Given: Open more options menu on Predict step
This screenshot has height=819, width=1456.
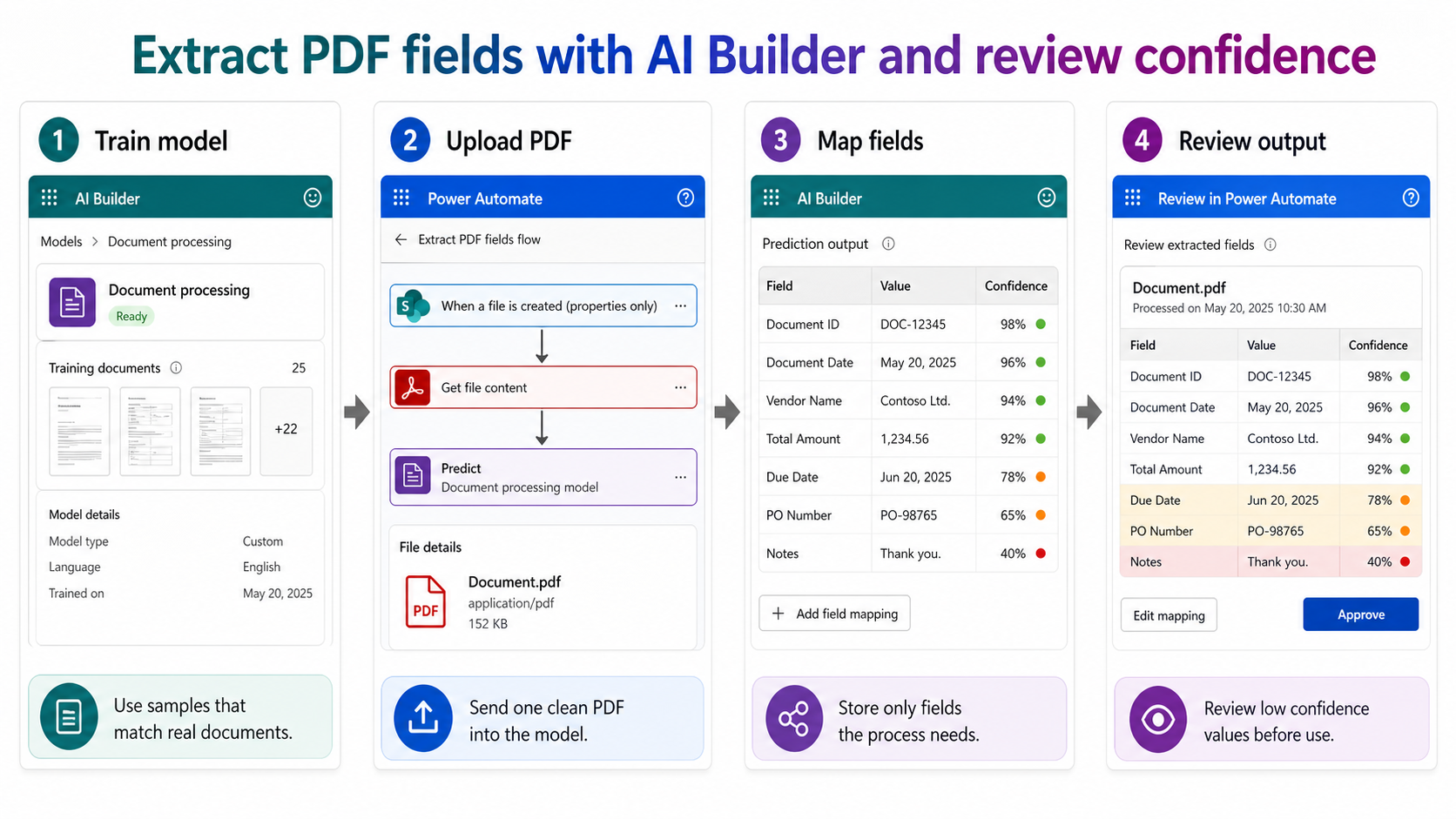Looking at the screenshot, I should tap(680, 477).
